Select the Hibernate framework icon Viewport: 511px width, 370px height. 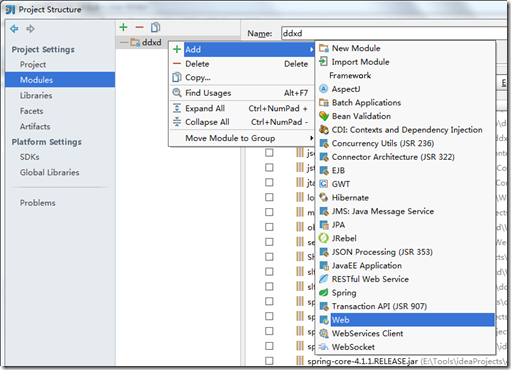324,197
